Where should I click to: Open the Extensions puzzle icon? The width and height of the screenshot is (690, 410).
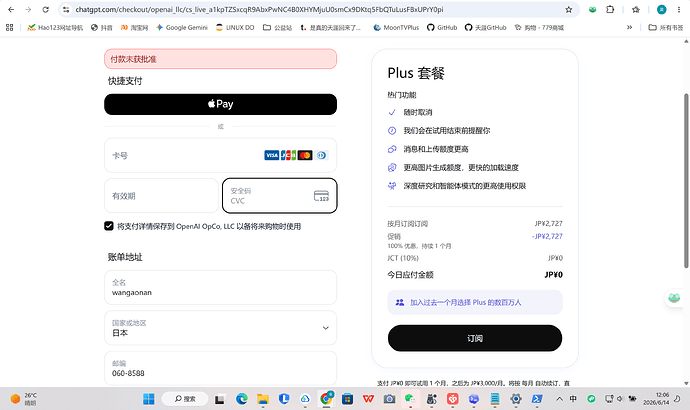click(x=610, y=9)
